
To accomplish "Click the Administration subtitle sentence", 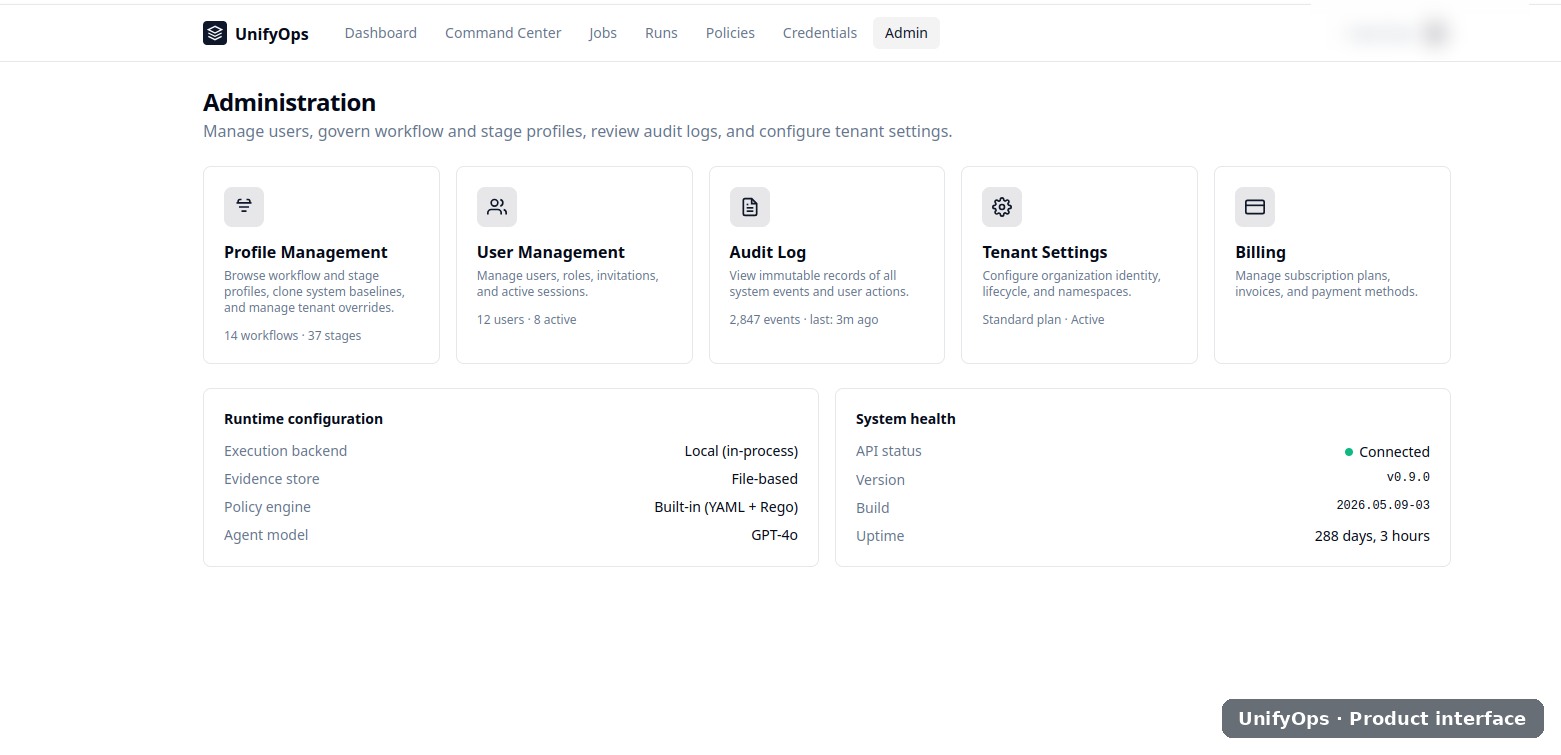I will click(x=577, y=131).
